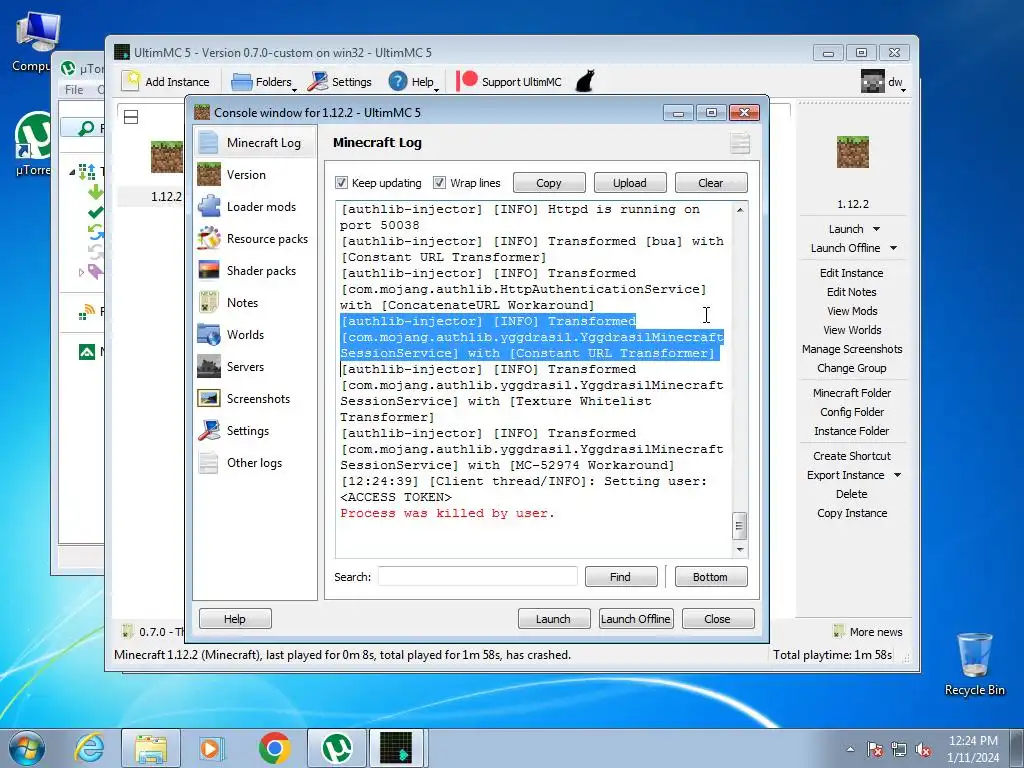Screen dimensions: 1024x768
Task: Click the dw account avatar icon
Action: [872, 82]
